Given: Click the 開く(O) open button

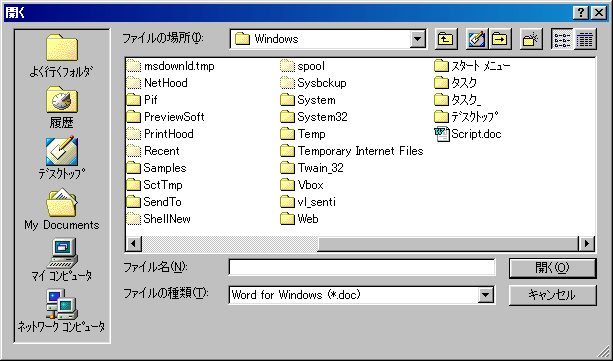Looking at the screenshot, I should tap(552, 268).
